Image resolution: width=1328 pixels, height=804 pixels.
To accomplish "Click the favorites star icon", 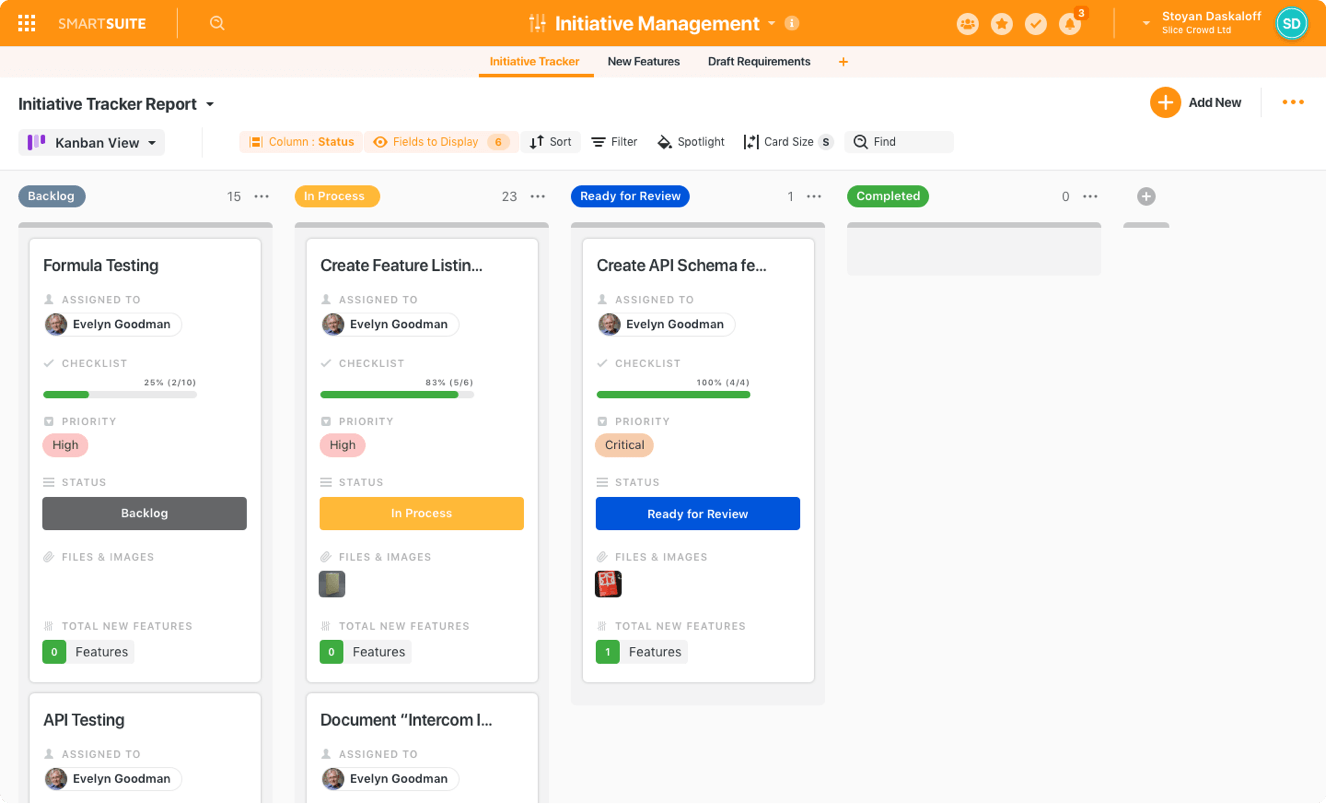I will tap(1002, 22).
